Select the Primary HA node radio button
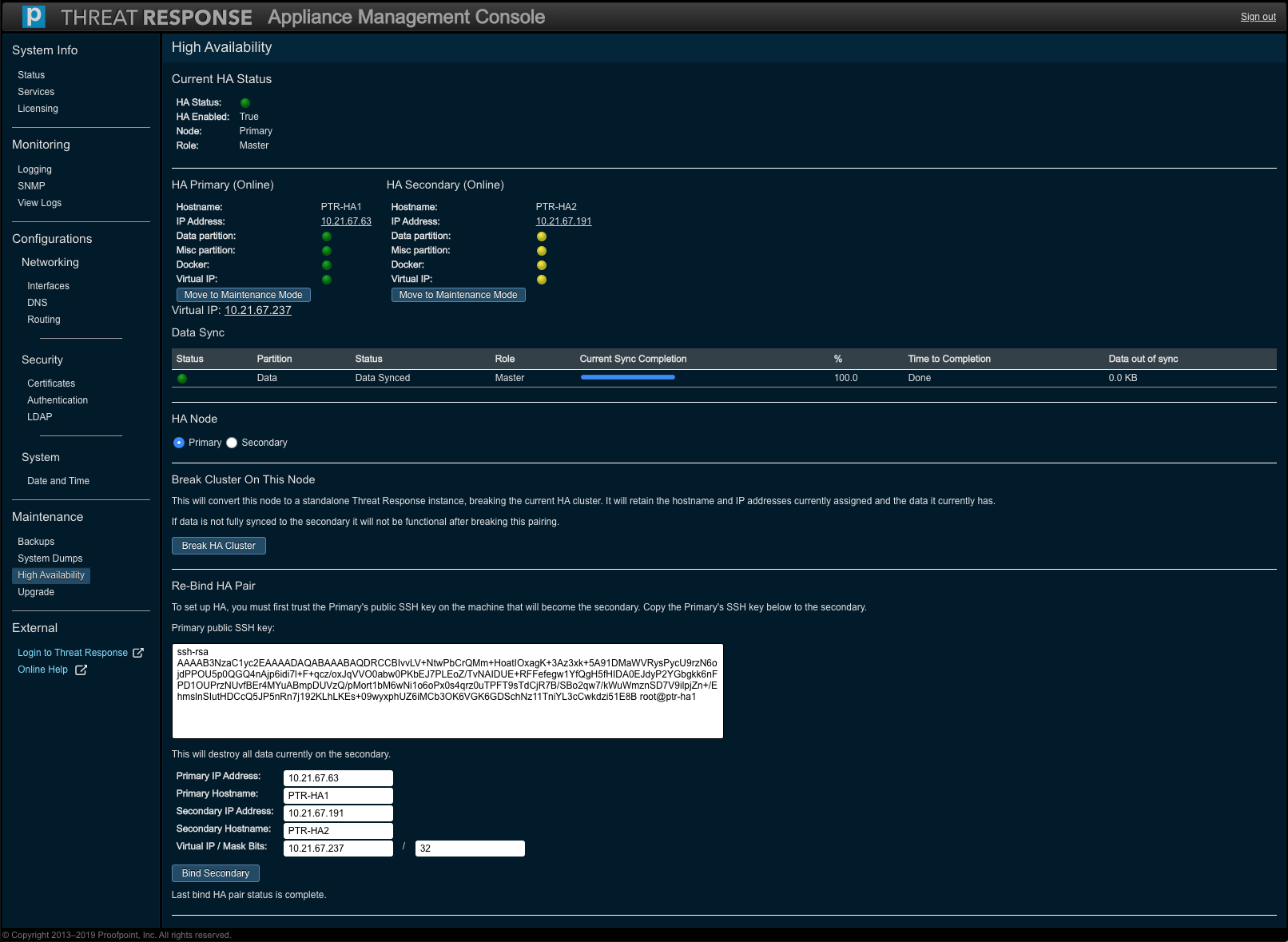This screenshot has height=942, width=1288. click(179, 443)
